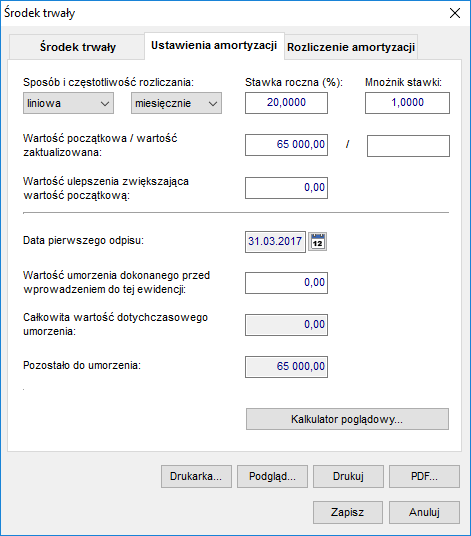The height and width of the screenshot is (536, 471).
Task: Click the Drukarka printer settings button
Action: coord(196,476)
